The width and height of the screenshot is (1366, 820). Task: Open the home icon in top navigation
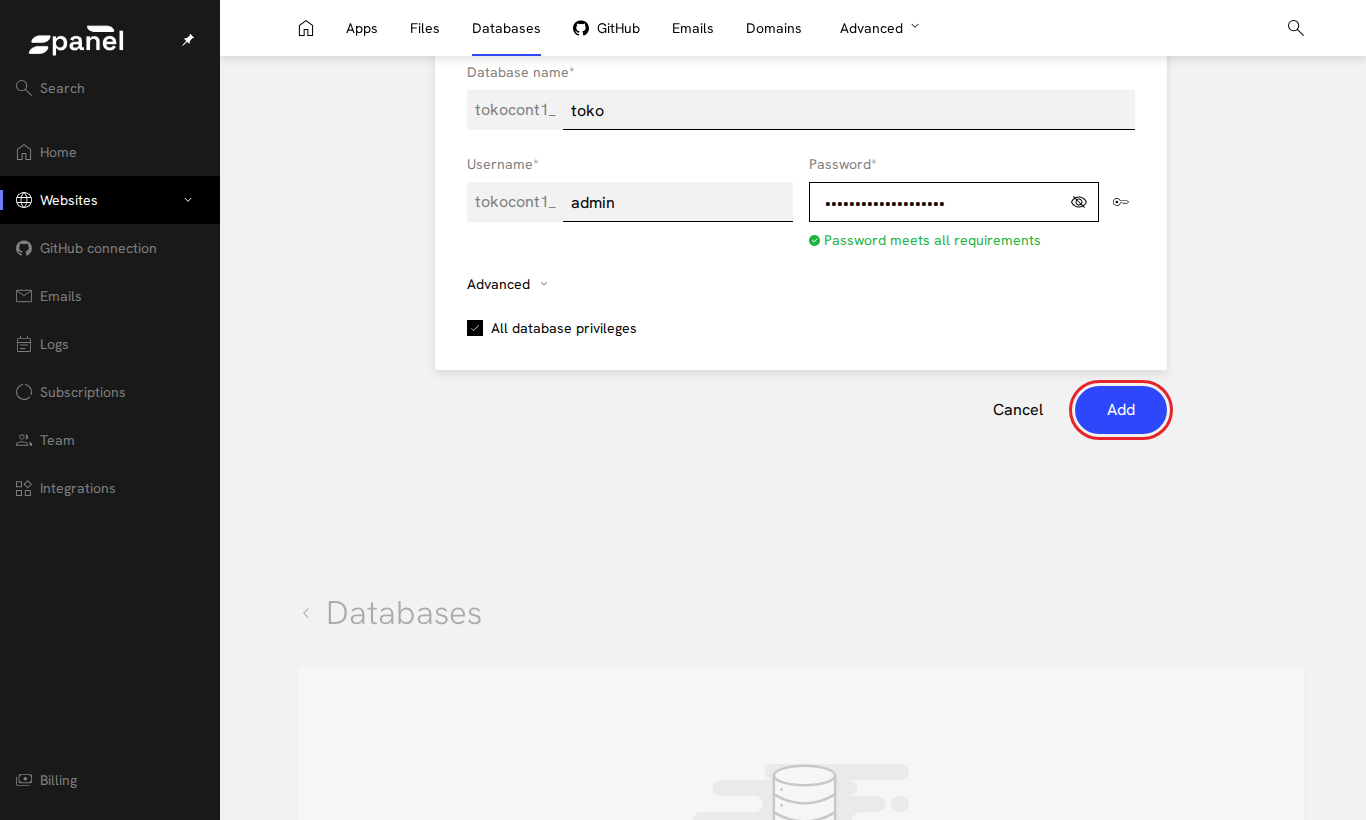tap(306, 28)
